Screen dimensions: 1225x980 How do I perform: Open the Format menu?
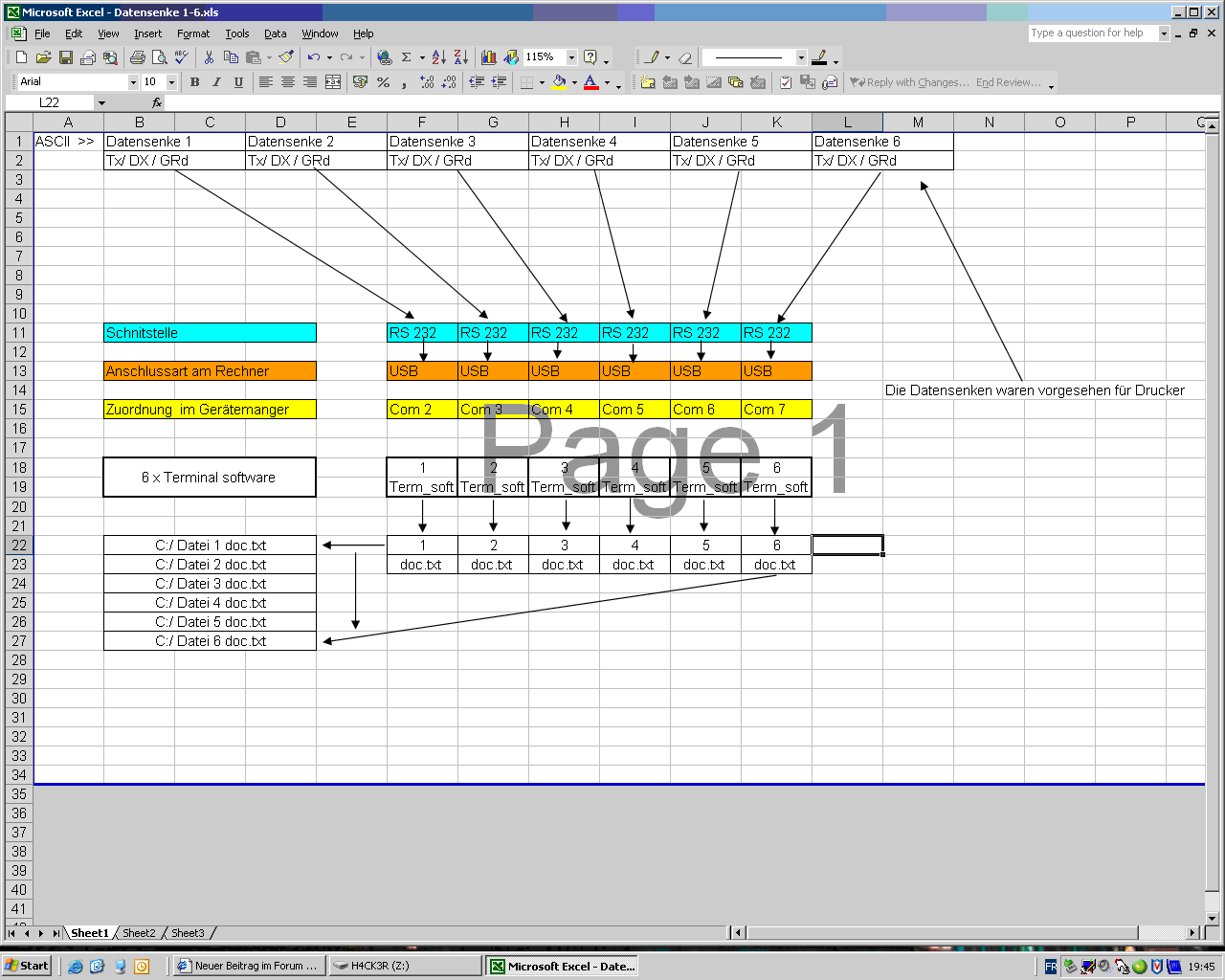pos(193,33)
